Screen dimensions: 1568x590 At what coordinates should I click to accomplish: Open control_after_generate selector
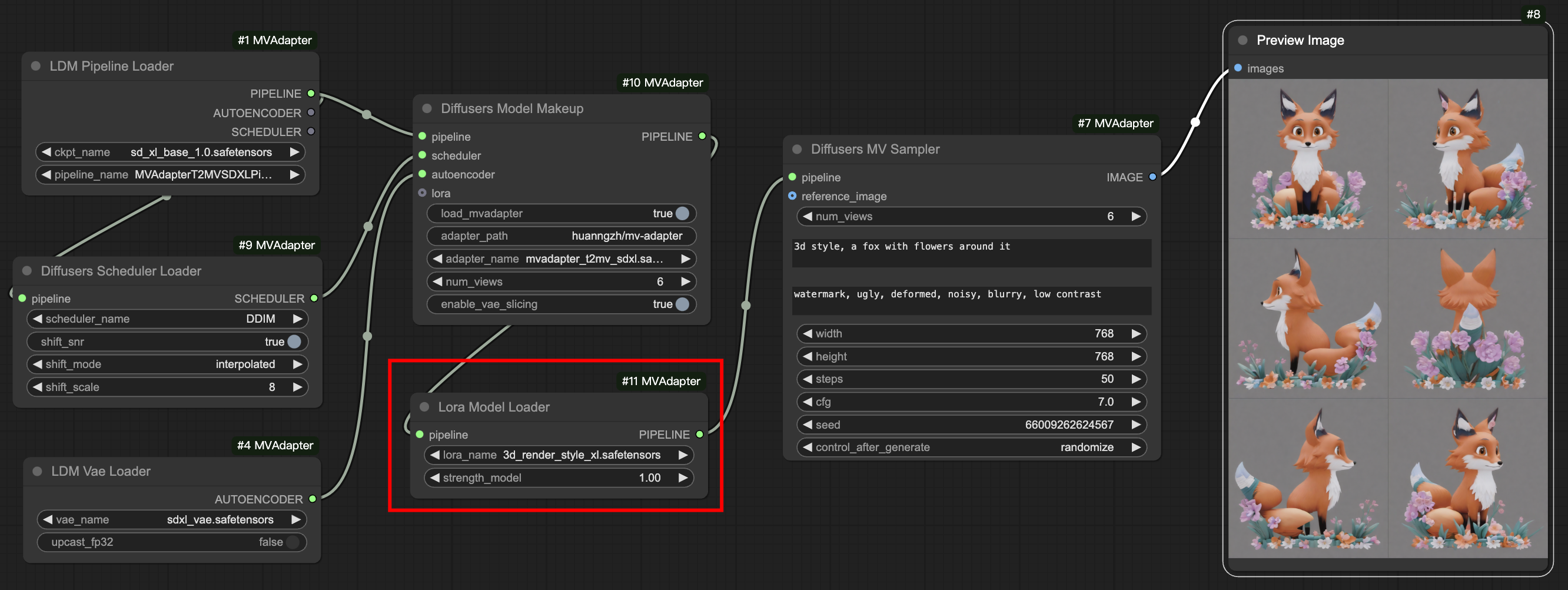(972, 448)
